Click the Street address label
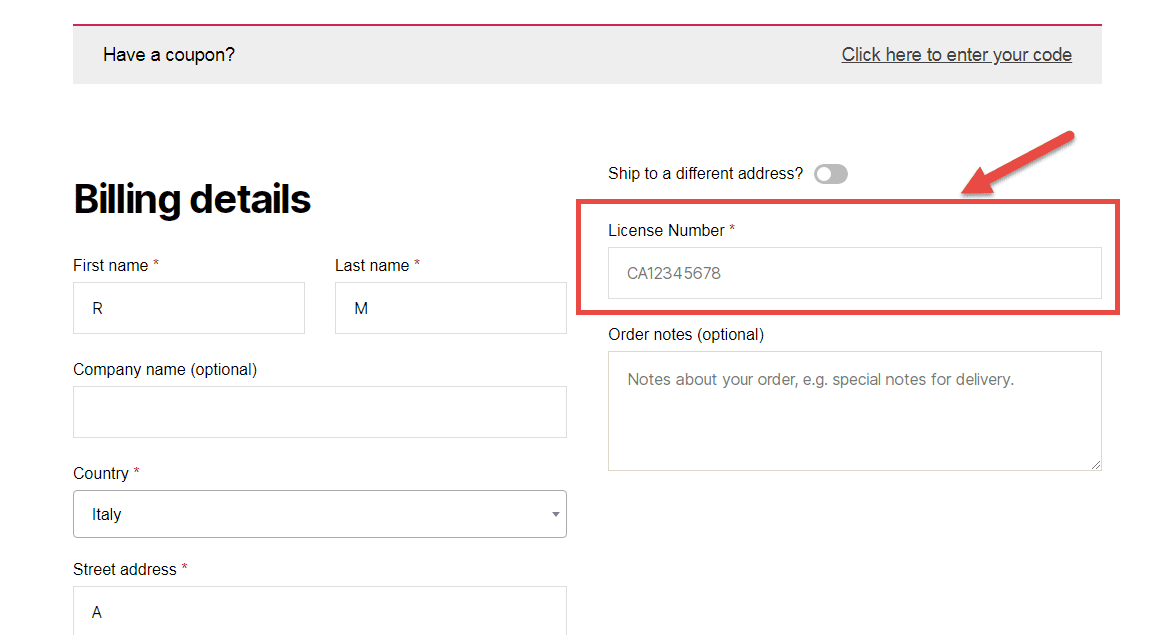 click(125, 569)
